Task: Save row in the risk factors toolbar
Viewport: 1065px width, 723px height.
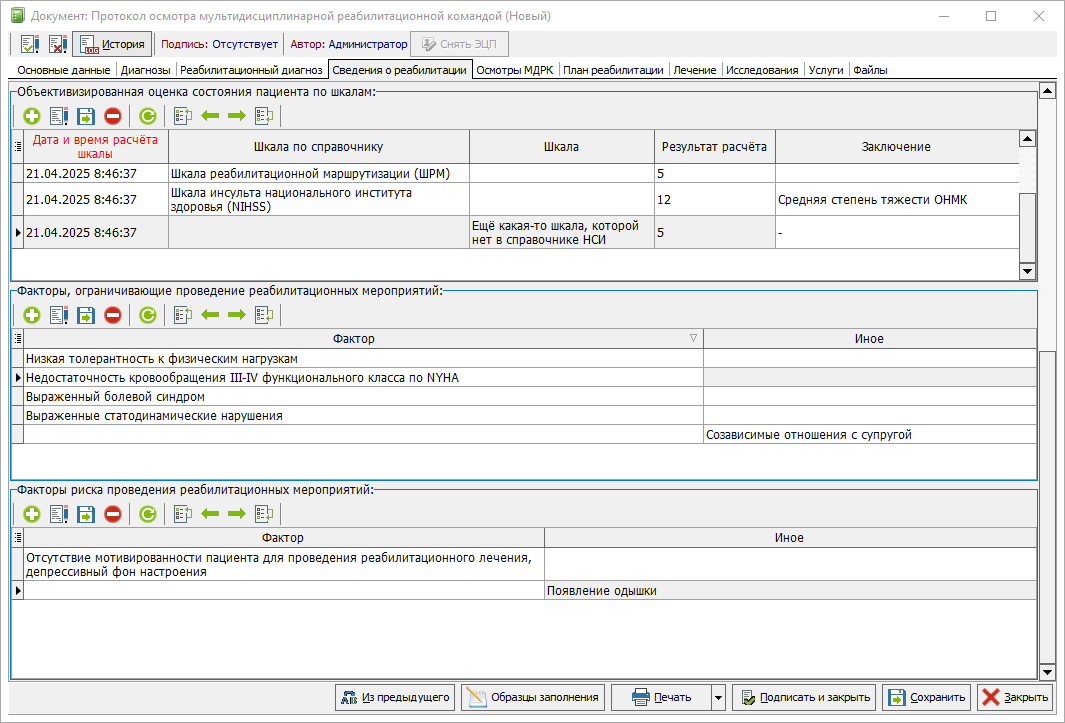Action: [86, 514]
